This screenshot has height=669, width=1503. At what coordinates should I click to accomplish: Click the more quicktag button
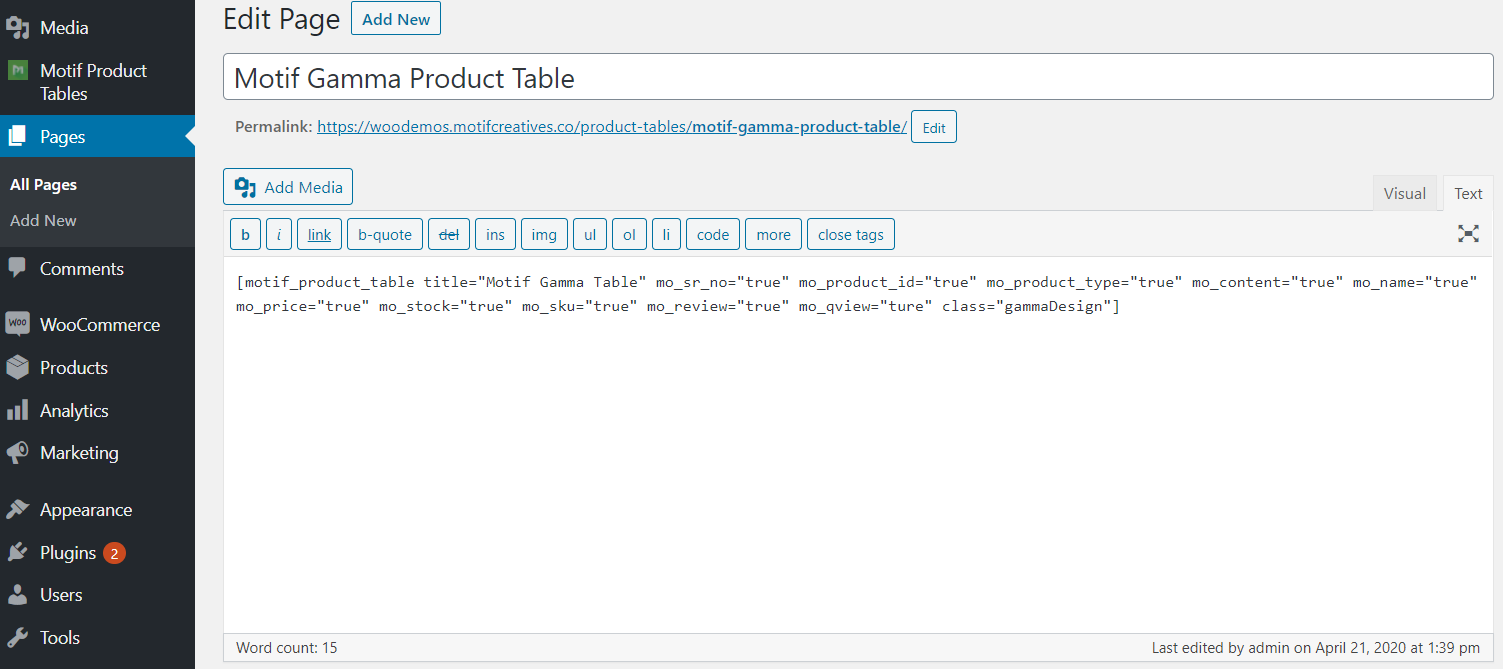click(x=773, y=234)
